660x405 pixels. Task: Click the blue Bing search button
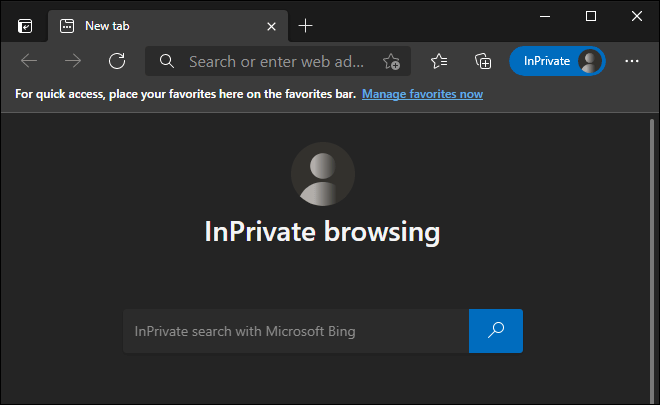point(496,331)
